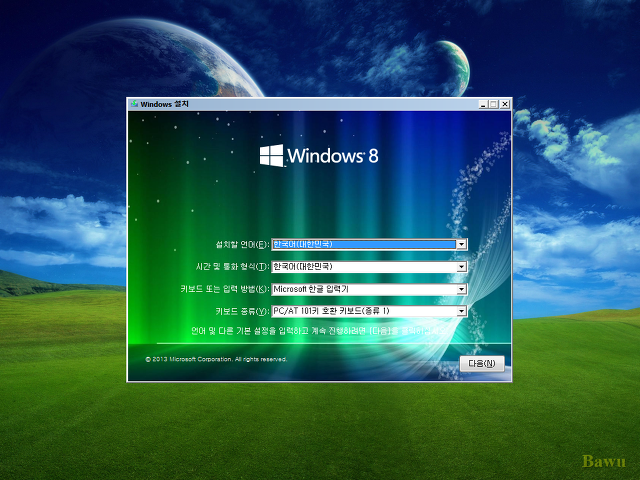Maximize the Windows 설치 window
This screenshot has height=480, width=640.
coord(493,104)
